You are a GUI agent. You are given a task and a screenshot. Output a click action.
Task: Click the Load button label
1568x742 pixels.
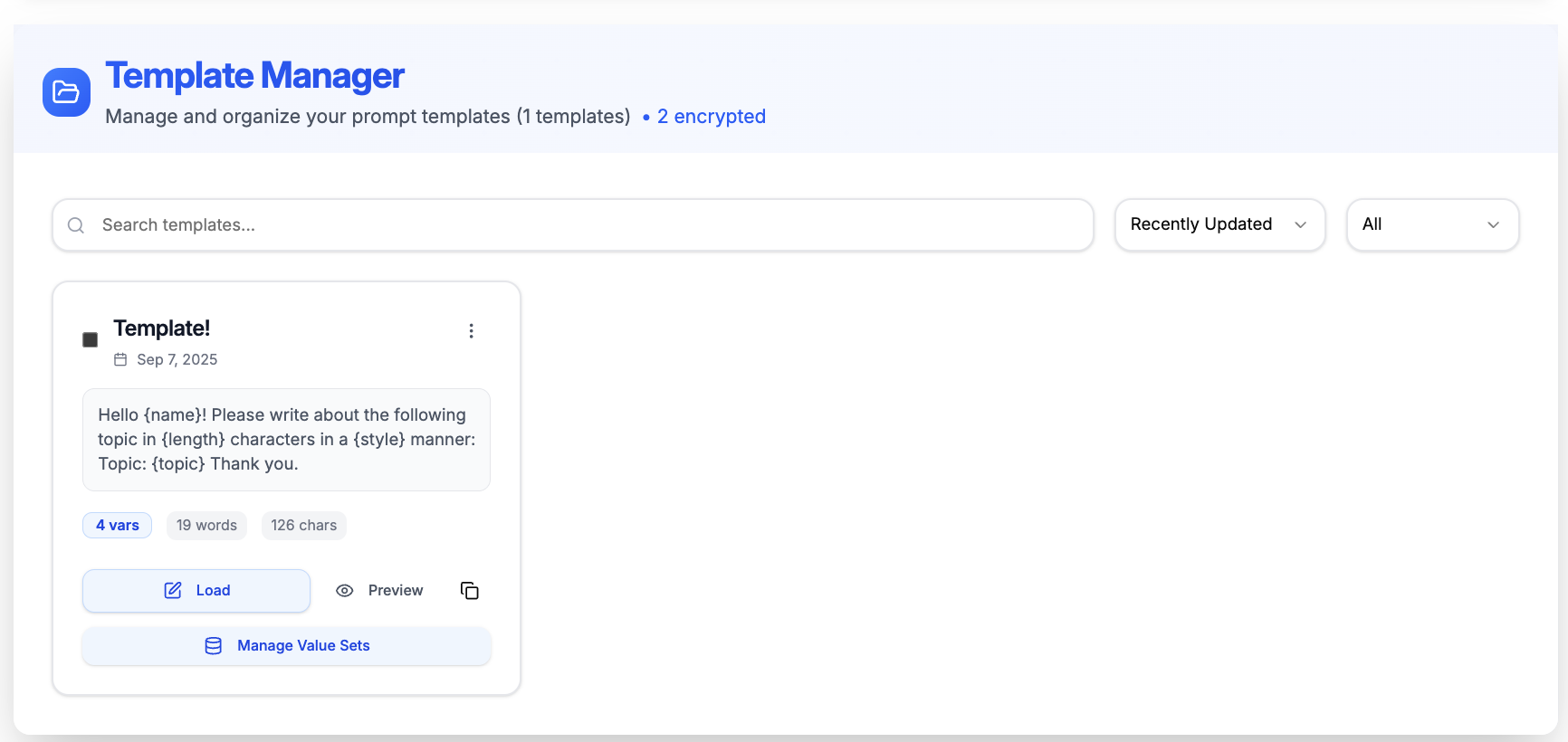[x=214, y=591]
